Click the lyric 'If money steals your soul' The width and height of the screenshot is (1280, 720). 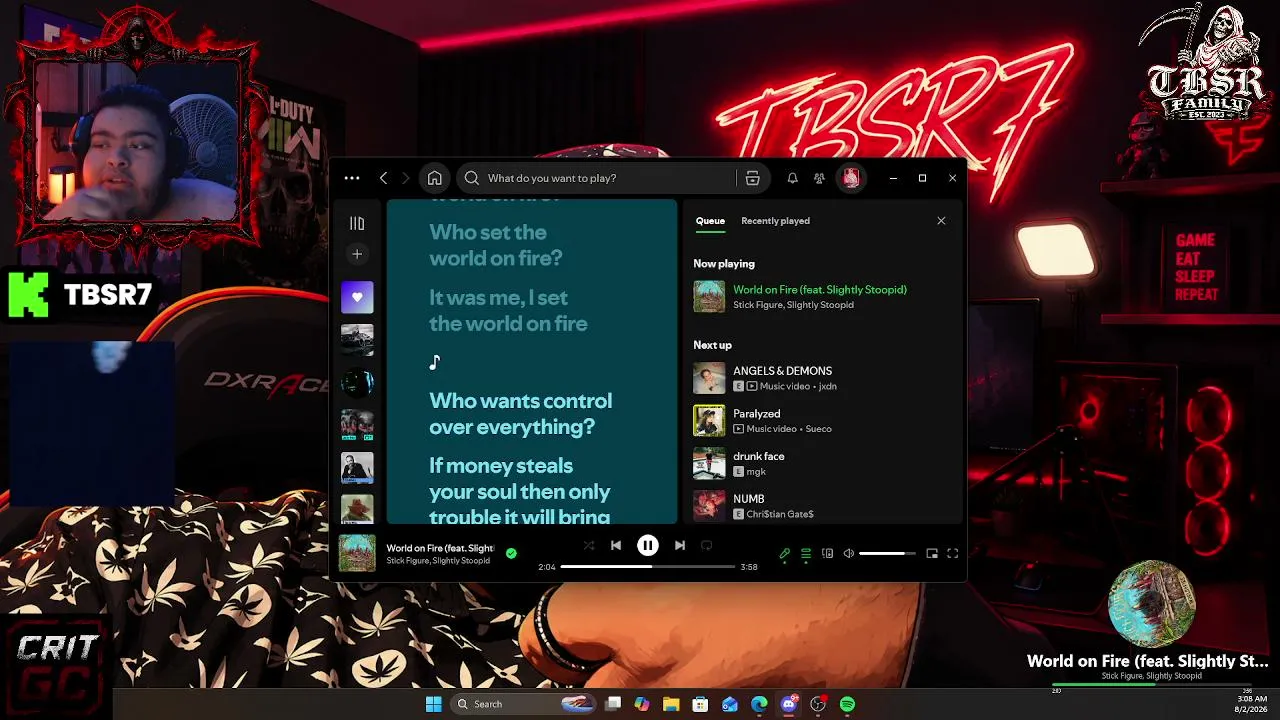(x=519, y=491)
